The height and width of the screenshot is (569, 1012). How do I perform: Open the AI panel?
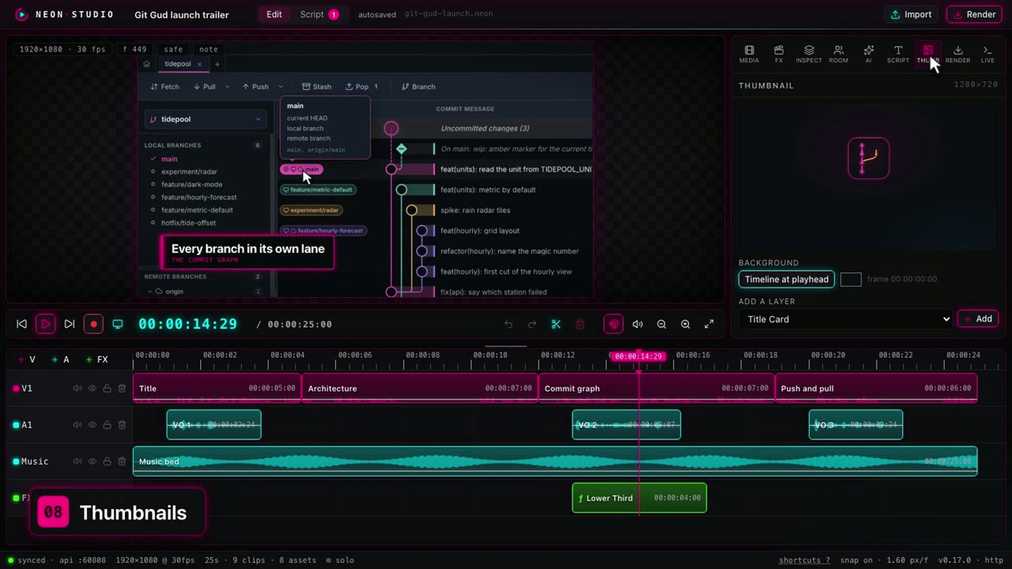[868, 54]
